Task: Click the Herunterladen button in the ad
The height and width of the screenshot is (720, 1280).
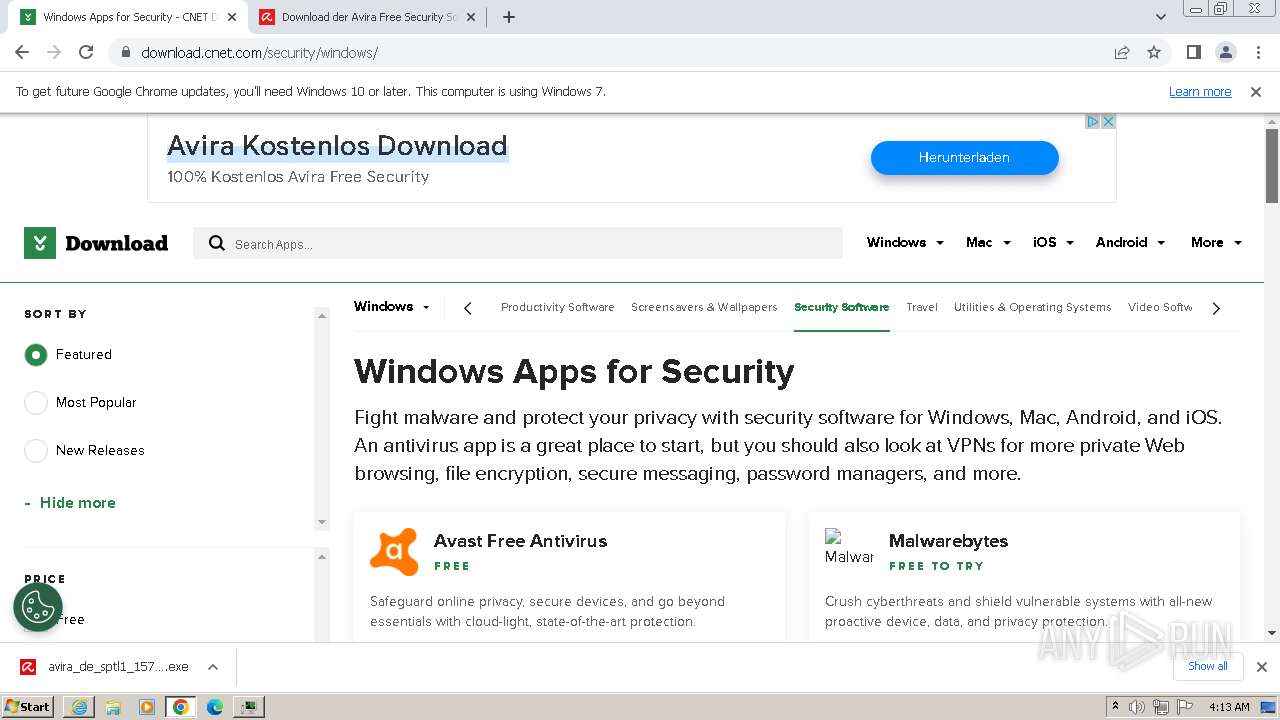Action: tap(964, 157)
